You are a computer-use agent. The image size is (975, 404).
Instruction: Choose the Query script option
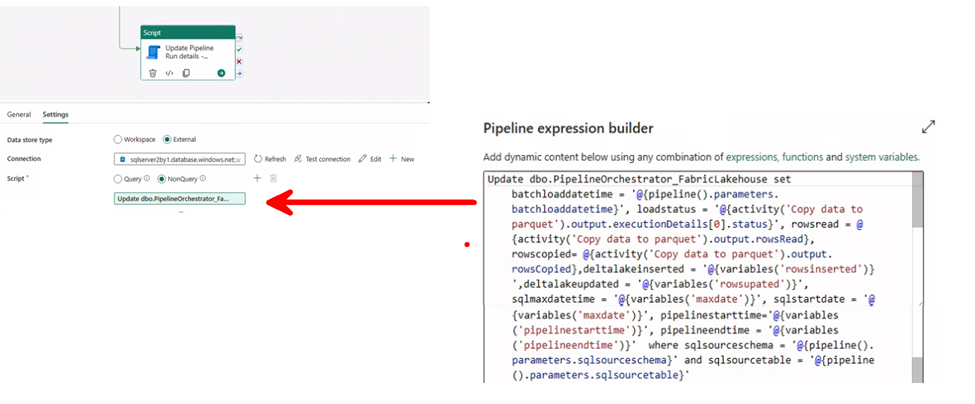pyautogui.click(x=119, y=179)
